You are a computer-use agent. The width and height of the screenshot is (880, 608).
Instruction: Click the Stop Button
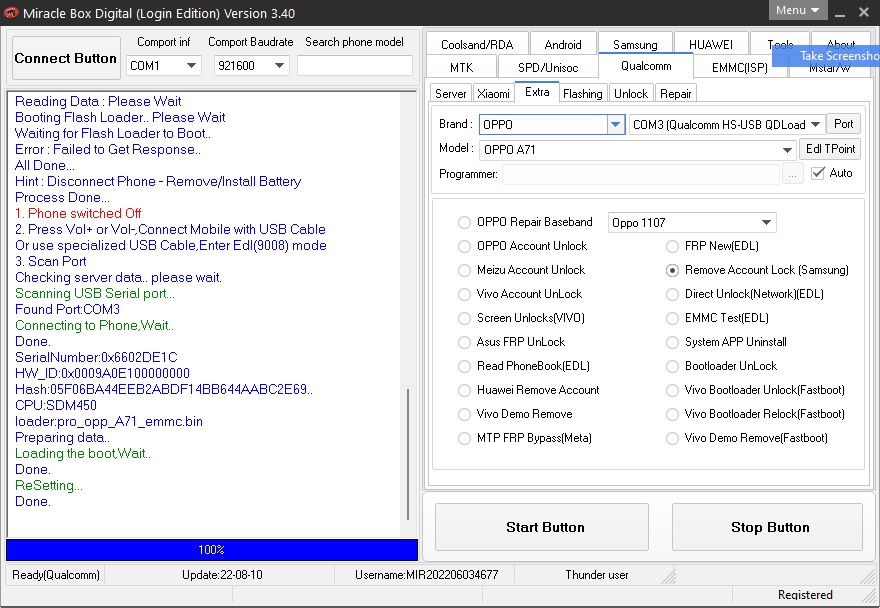coord(767,527)
